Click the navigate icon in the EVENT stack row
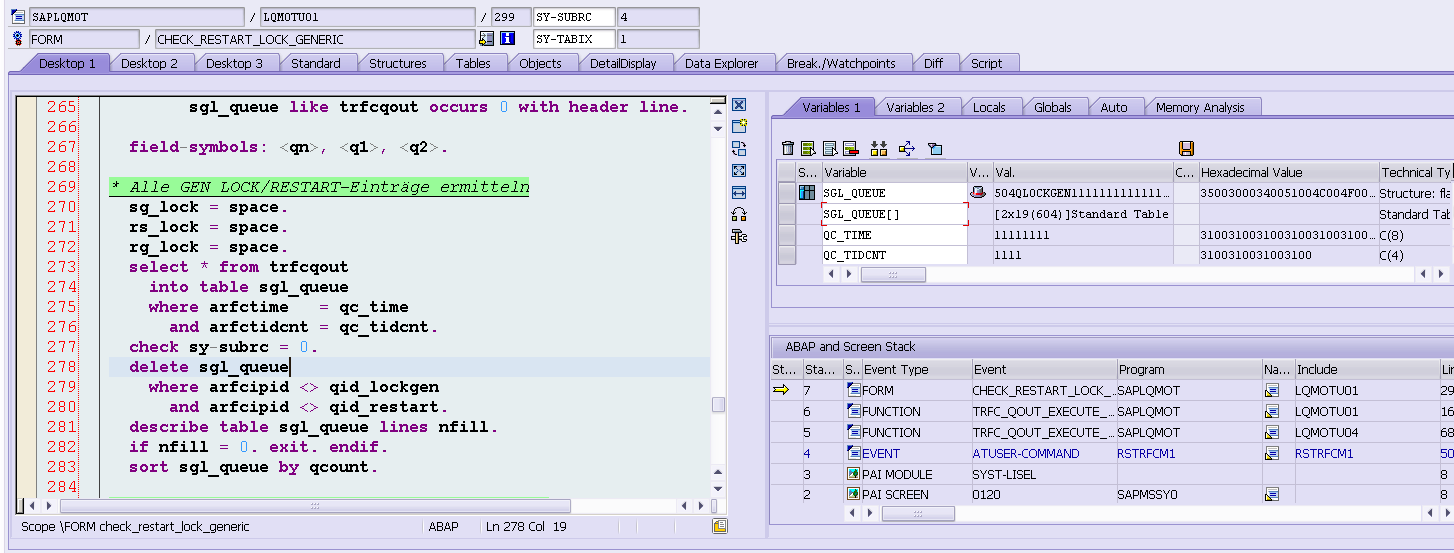This screenshot has width=1454, height=553. [x=1272, y=453]
